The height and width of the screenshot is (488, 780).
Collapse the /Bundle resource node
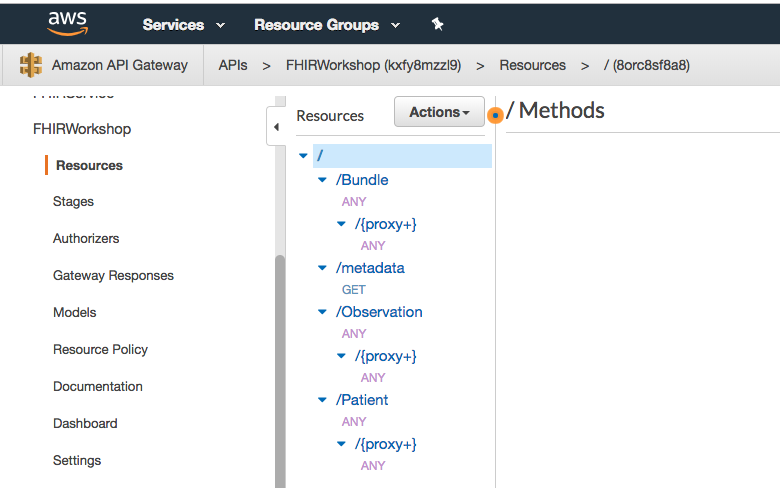(x=322, y=180)
